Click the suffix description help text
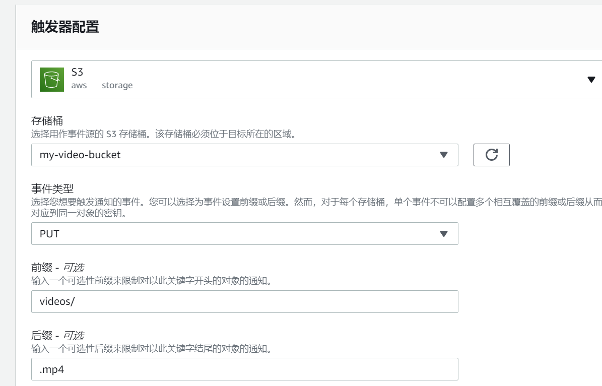 152,349
